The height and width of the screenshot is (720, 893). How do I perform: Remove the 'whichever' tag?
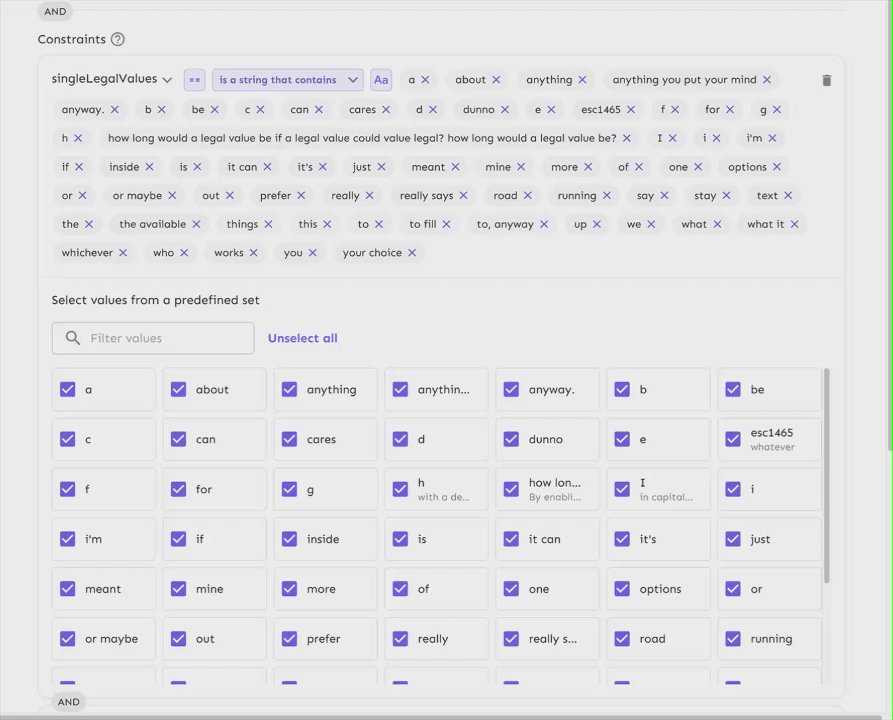pyautogui.click(x=123, y=252)
